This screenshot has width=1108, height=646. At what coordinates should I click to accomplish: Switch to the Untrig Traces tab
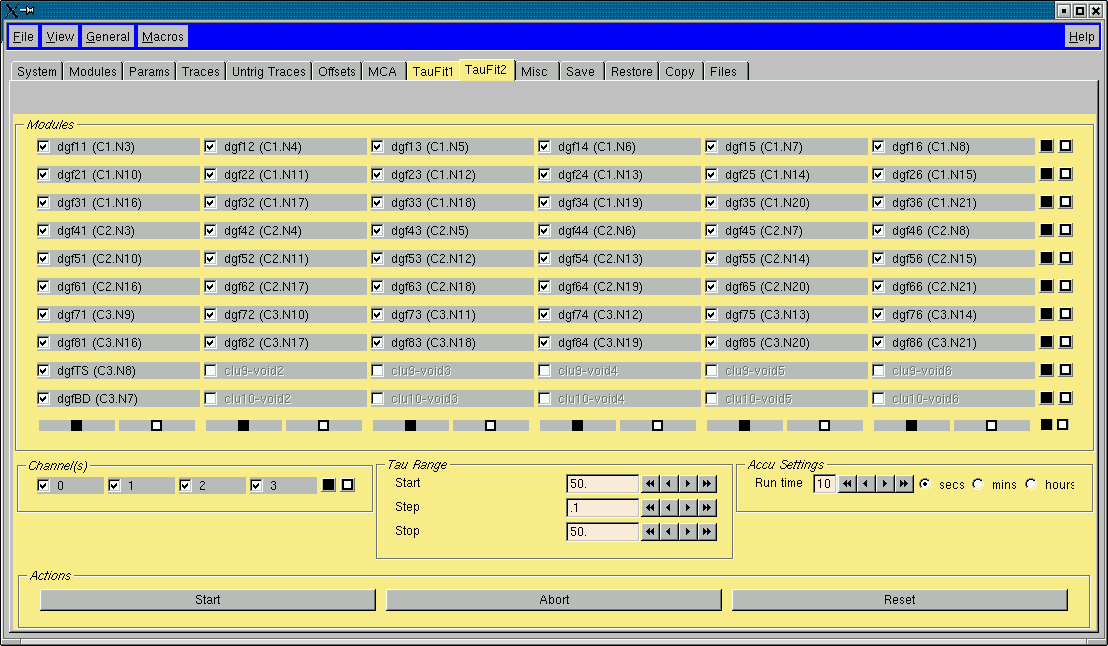(x=269, y=71)
